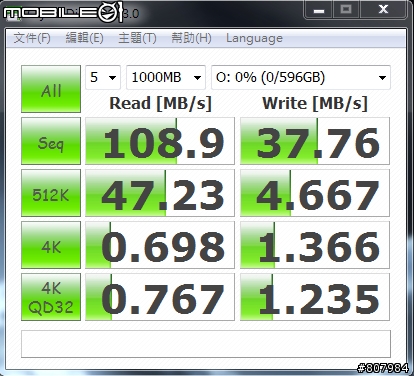Click the Write [MB/s] column header
This screenshot has width=414, height=376.
[315, 103]
